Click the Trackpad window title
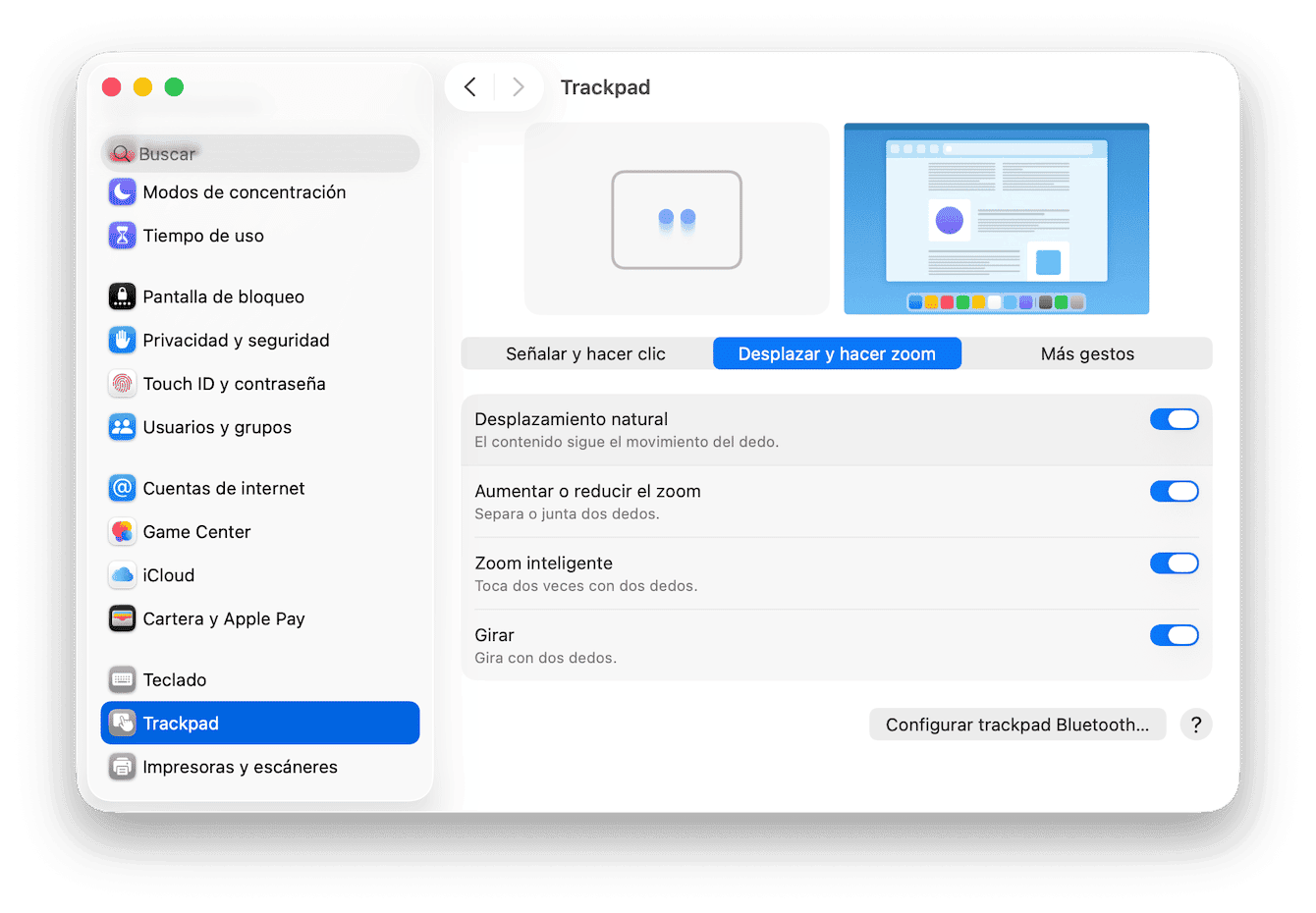This screenshot has width=1316, height=913. coord(605,87)
